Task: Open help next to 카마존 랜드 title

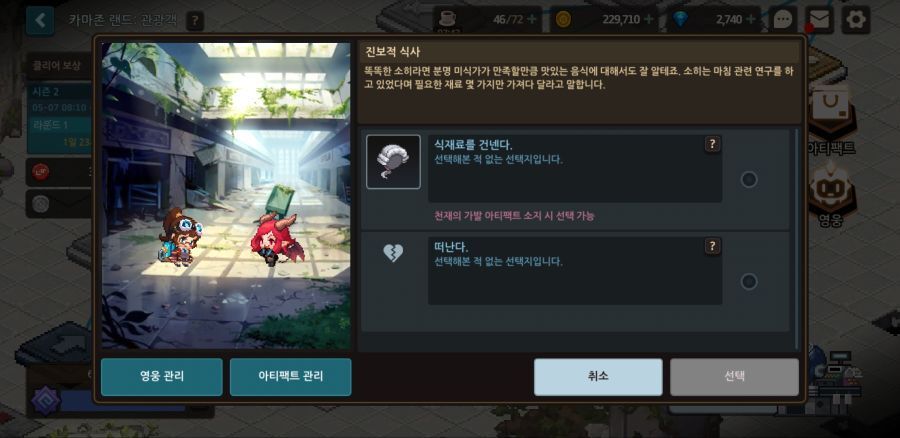Action: [x=195, y=21]
